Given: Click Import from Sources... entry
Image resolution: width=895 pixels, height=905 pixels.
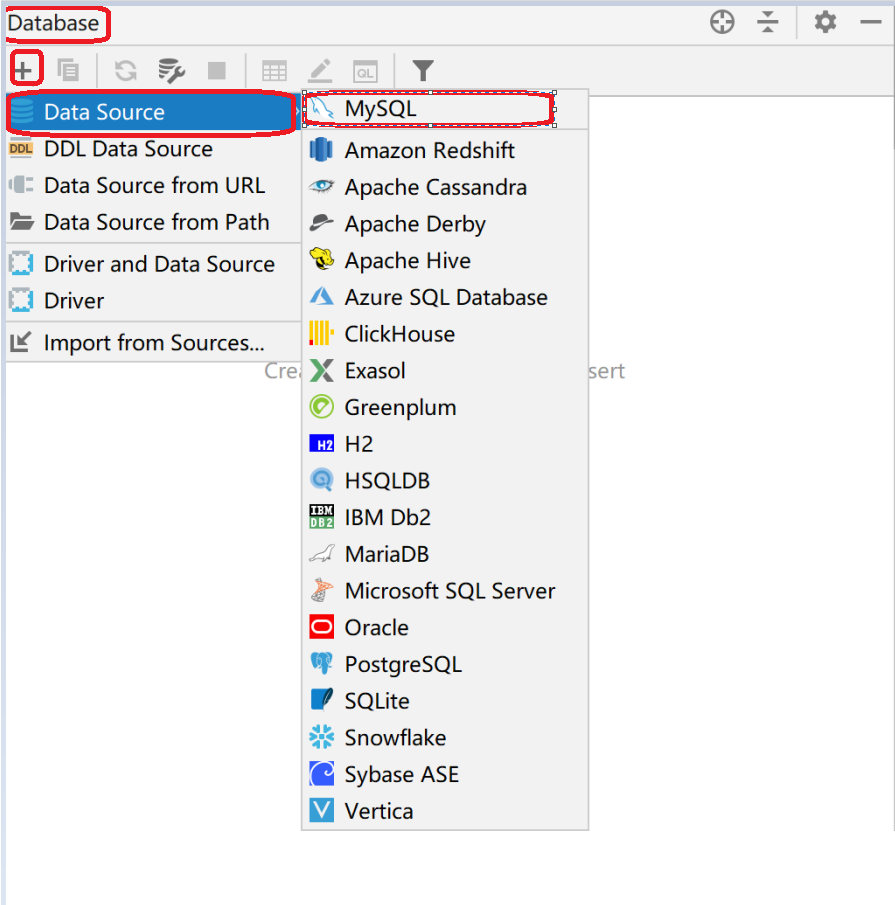Looking at the screenshot, I should tap(154, 343).
